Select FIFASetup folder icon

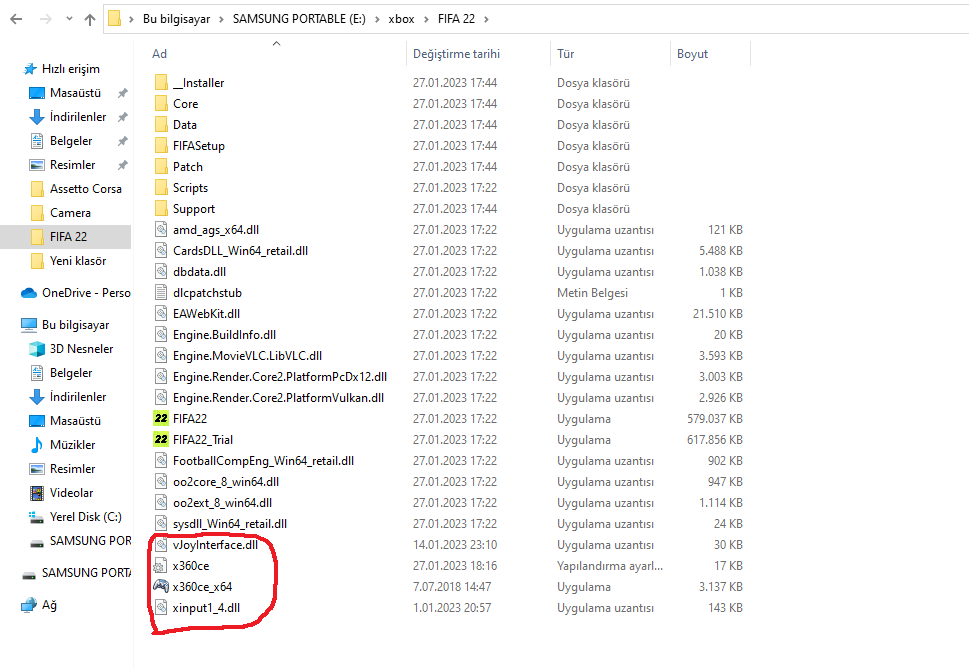tap(161, 145)
